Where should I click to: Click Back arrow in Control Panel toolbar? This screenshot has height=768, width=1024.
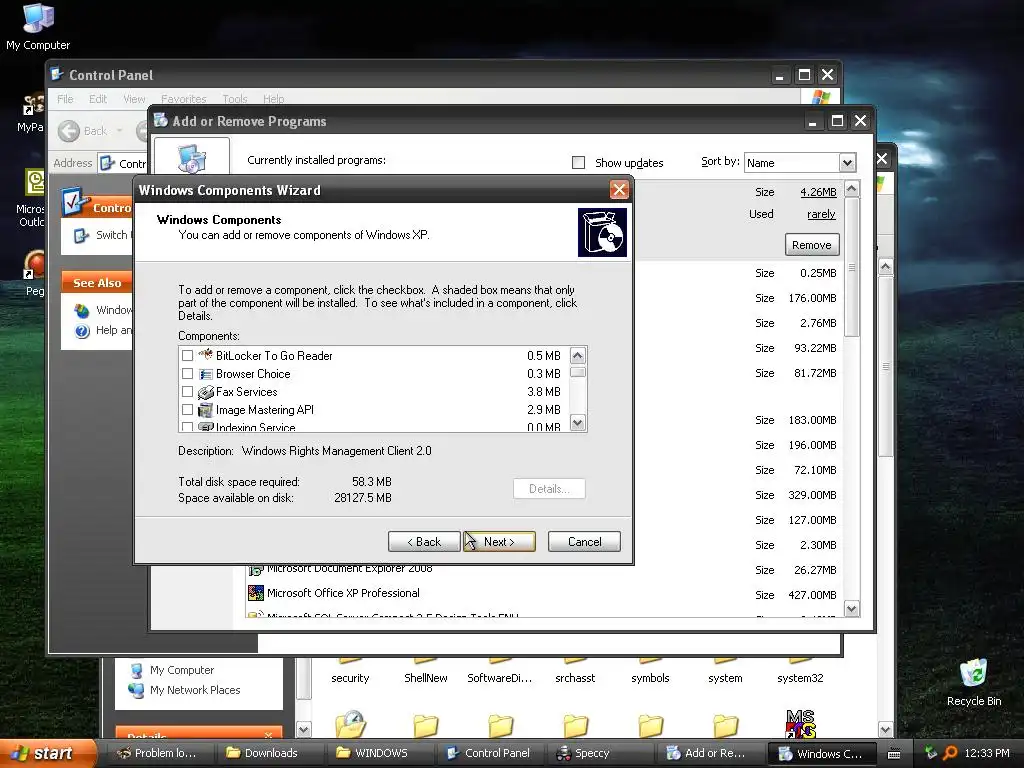pos(69,131)
